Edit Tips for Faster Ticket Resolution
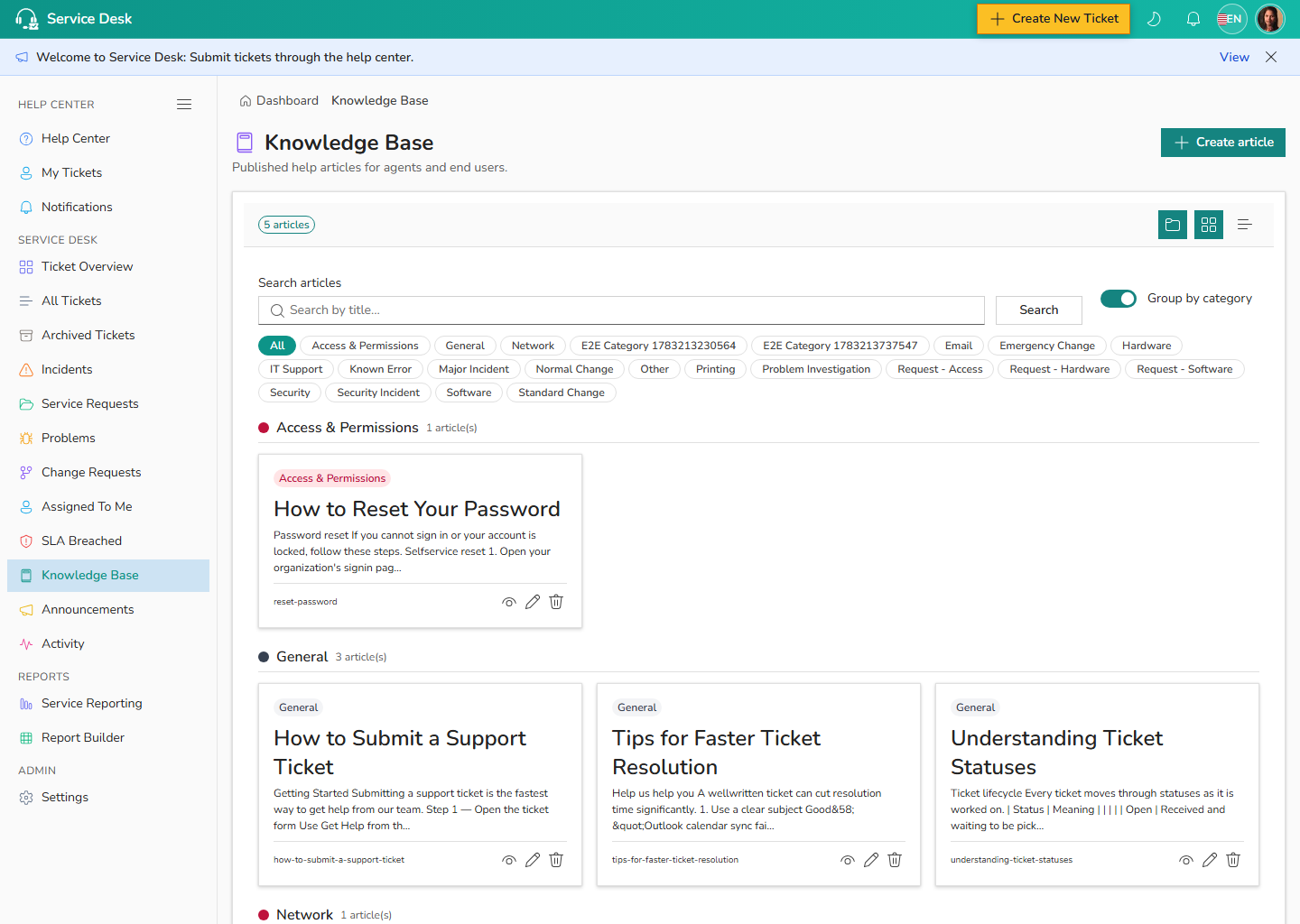Screen dimensions: 1300x924 click(x=871, y=860)
